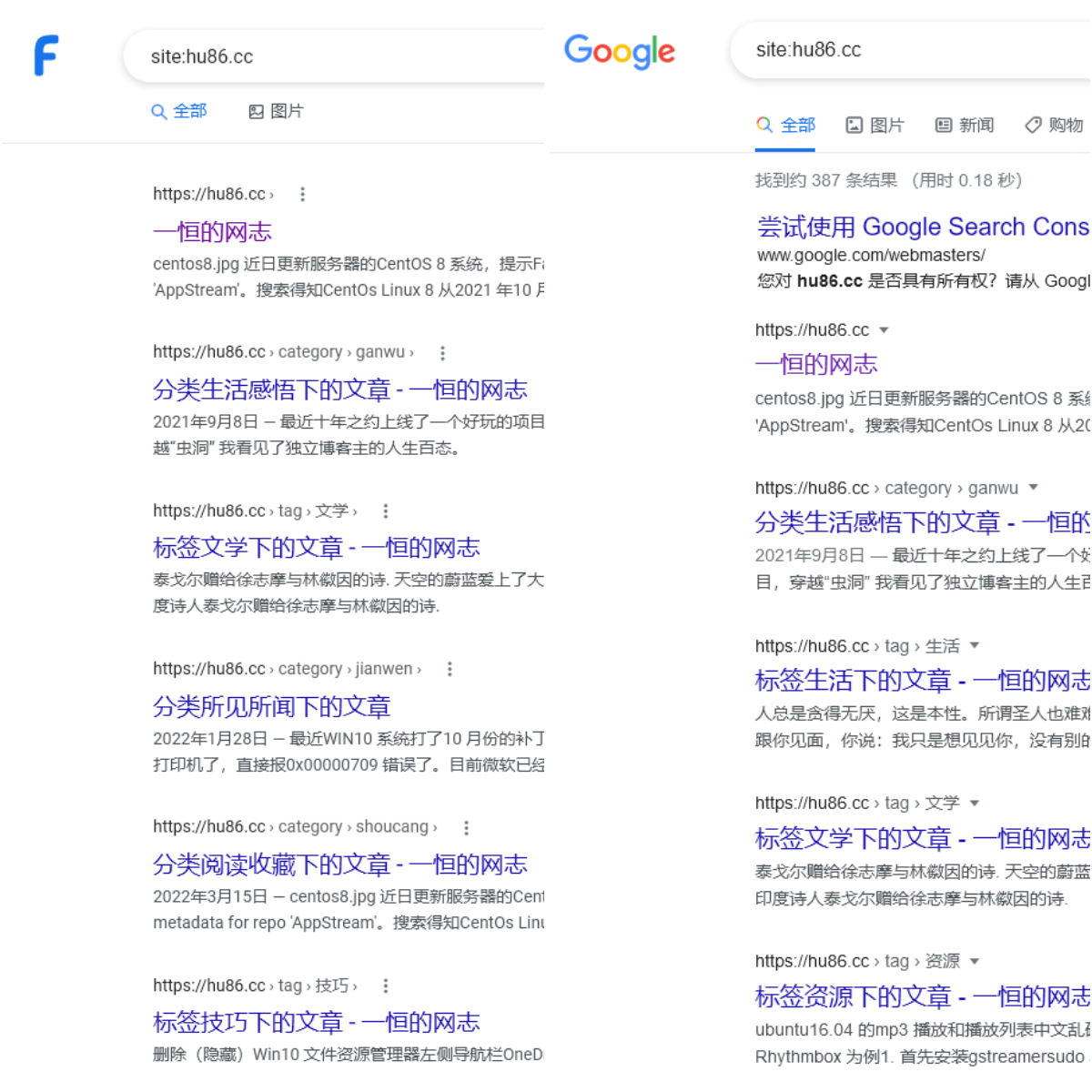Expand the dropdown arrow next to category › ganwu in Google results
Screen dimensions: 1092x1092
point(1033,488)
